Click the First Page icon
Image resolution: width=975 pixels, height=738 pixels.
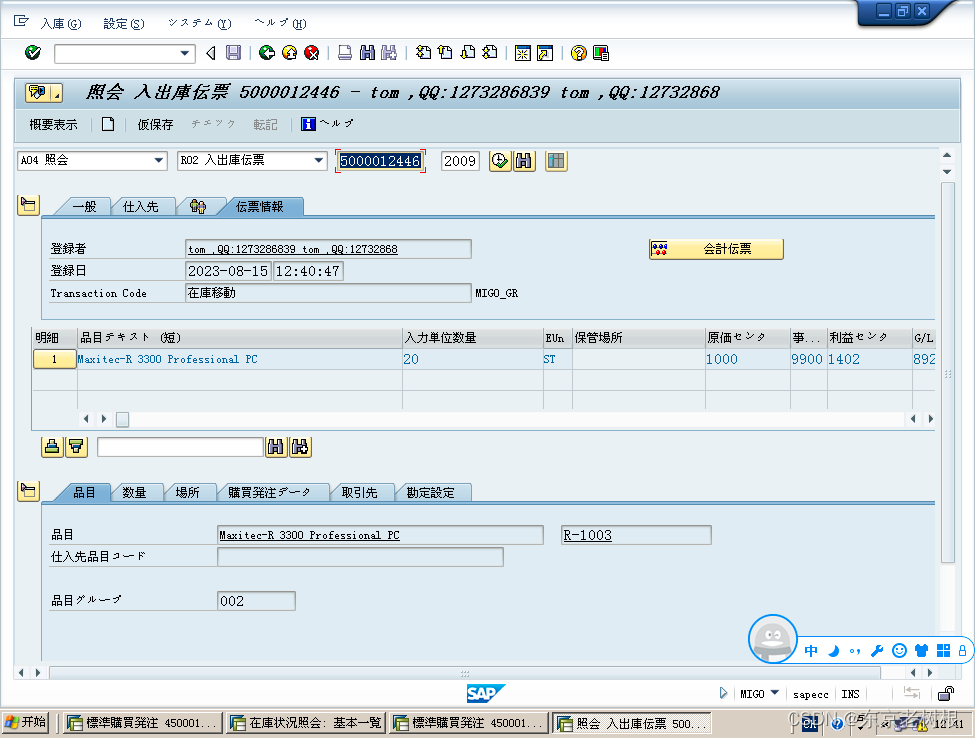coord(423,53)
